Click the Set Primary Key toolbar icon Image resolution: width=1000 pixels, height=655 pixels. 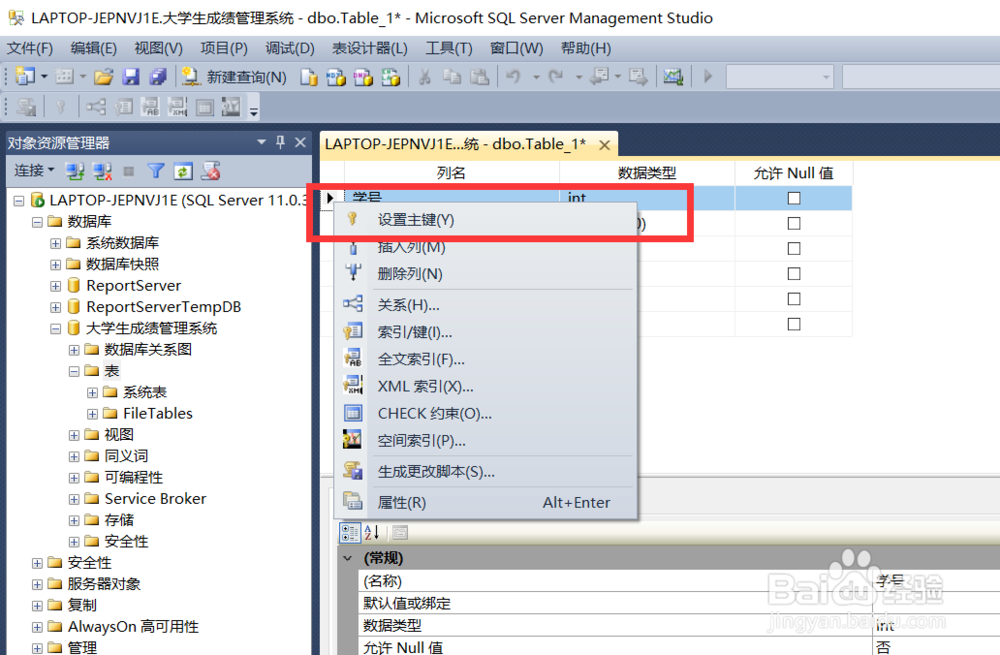click(x=61, y=107)
